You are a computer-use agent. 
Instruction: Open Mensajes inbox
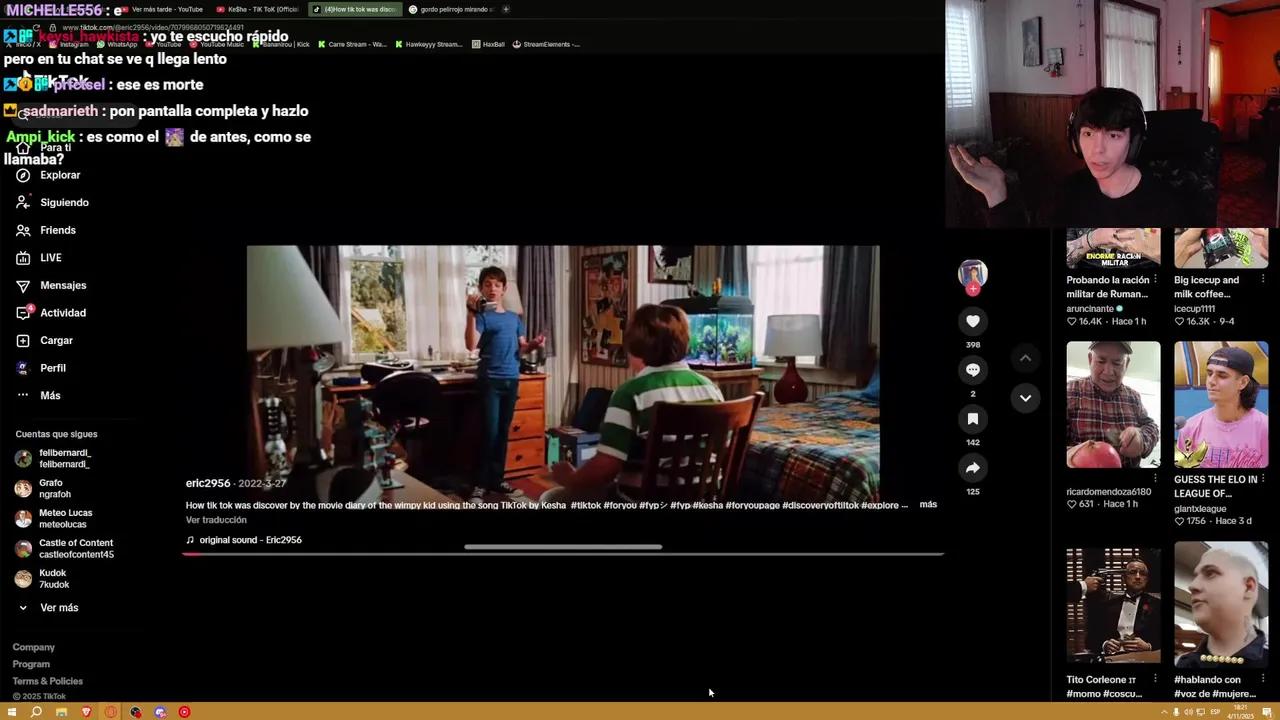[x=51, y=285]
